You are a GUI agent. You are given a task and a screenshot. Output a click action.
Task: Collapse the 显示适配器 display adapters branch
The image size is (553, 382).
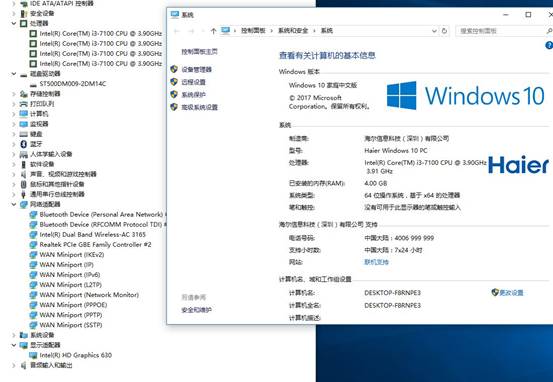click(x=14, y=345)
